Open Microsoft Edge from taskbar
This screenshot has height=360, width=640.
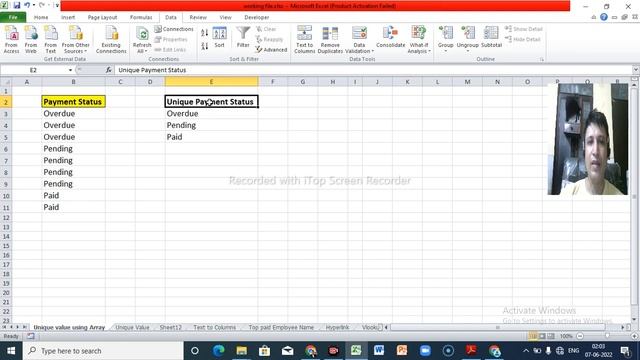219,351
